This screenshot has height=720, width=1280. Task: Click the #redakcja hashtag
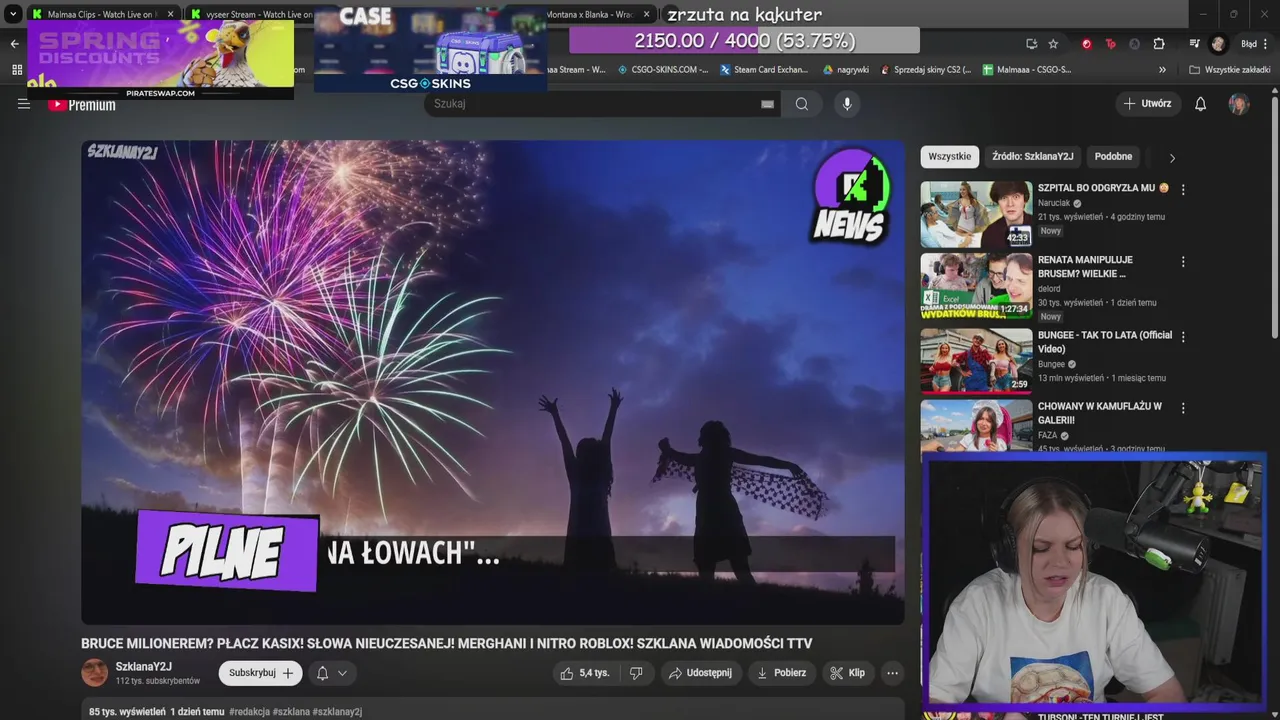coord(249,712)
